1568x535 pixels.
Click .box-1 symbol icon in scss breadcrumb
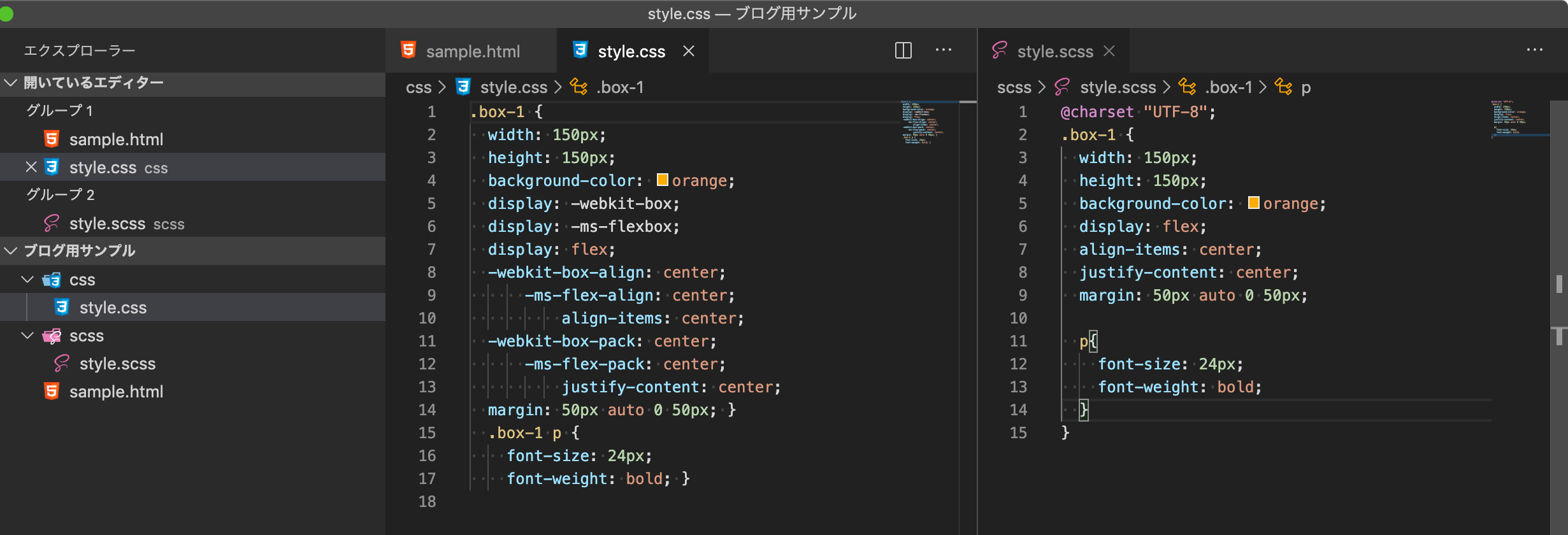point(1187,87)
